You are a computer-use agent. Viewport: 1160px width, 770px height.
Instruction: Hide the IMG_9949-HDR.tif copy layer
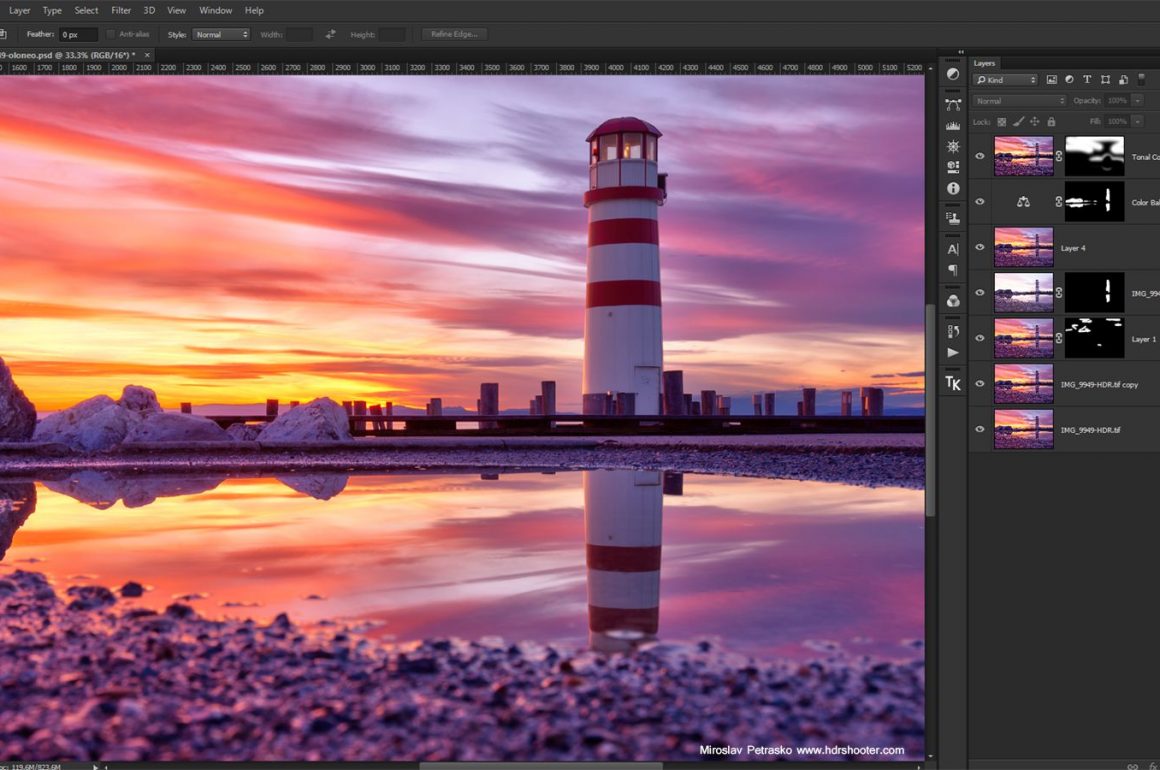pos(980,384)
